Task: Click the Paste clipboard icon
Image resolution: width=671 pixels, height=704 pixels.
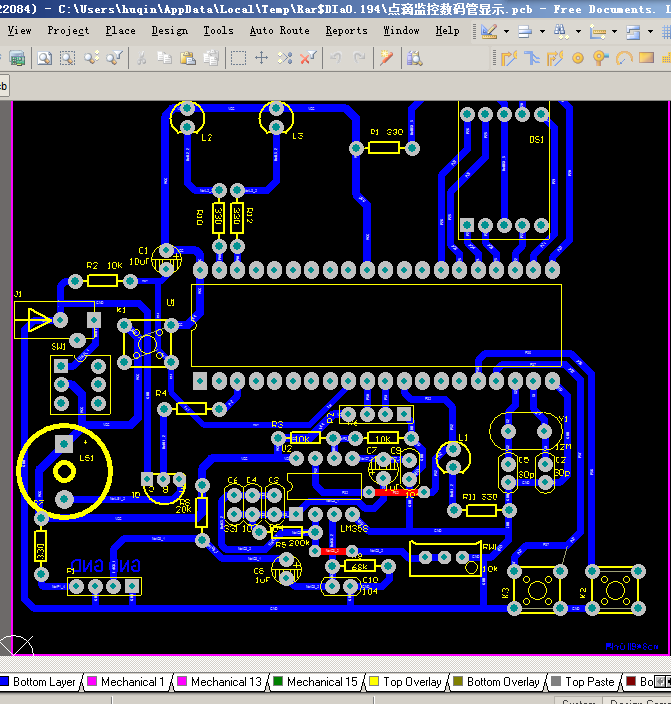Action: 188,58
